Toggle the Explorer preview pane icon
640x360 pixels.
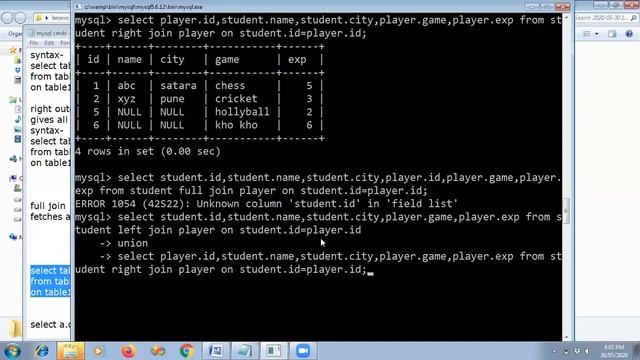point(612,34)
